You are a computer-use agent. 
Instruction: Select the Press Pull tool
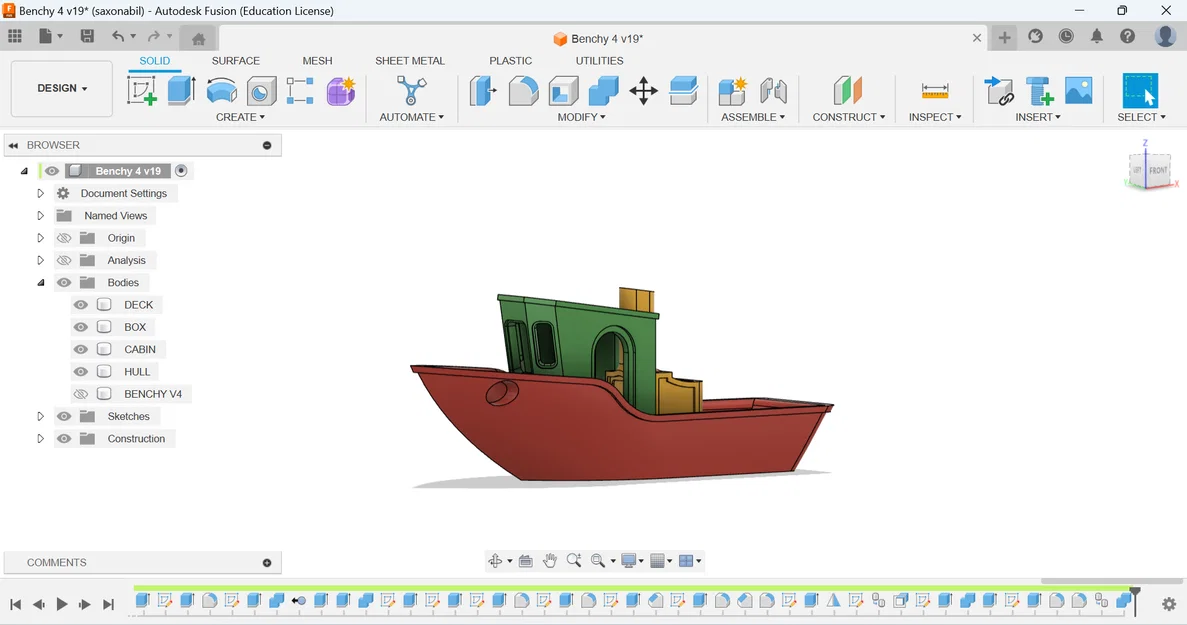pos(483,90)
